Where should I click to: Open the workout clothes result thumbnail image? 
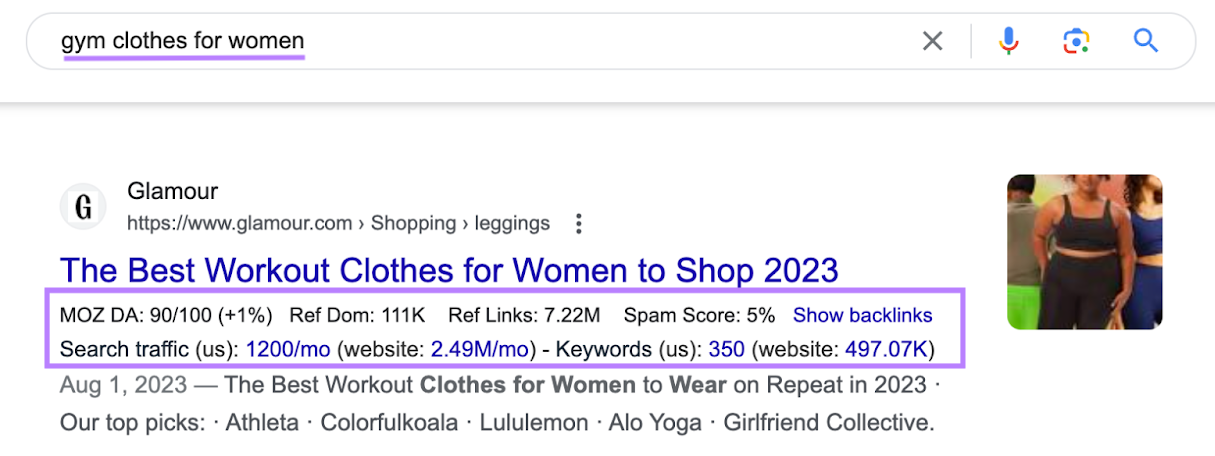pyautogui.click(x=1084, y=252)
